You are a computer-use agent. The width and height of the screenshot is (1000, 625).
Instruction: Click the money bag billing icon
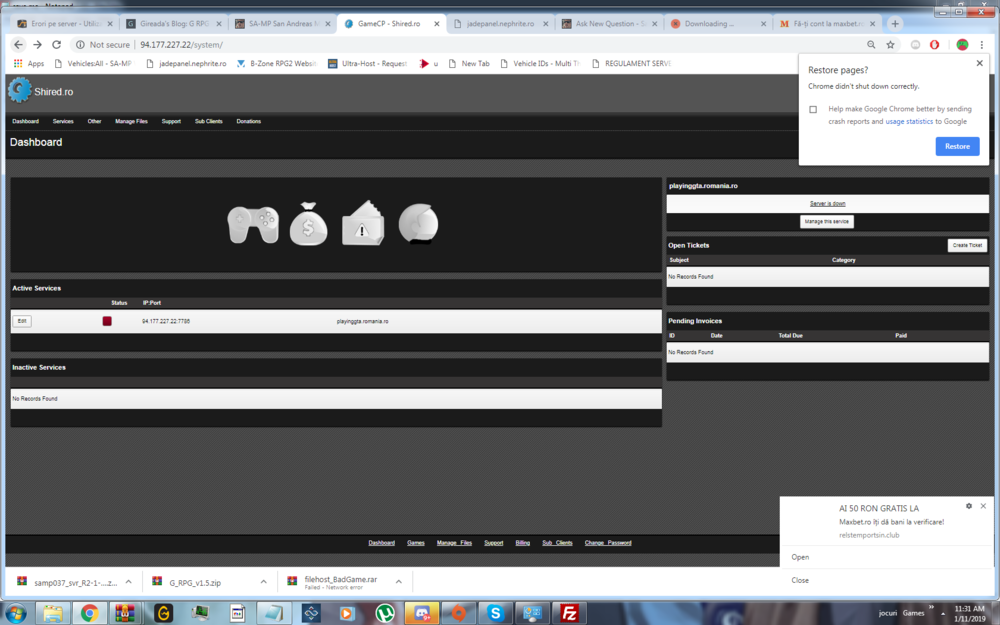click(x=309, y=224)
